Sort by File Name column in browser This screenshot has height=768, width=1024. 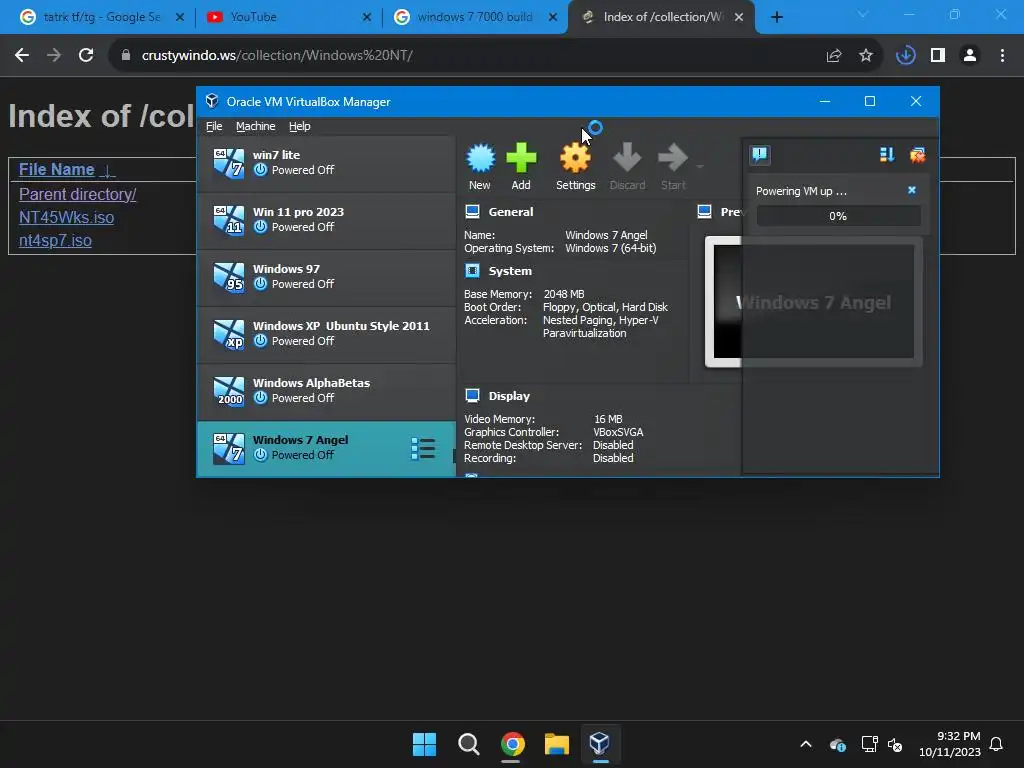tap(57, 170)
